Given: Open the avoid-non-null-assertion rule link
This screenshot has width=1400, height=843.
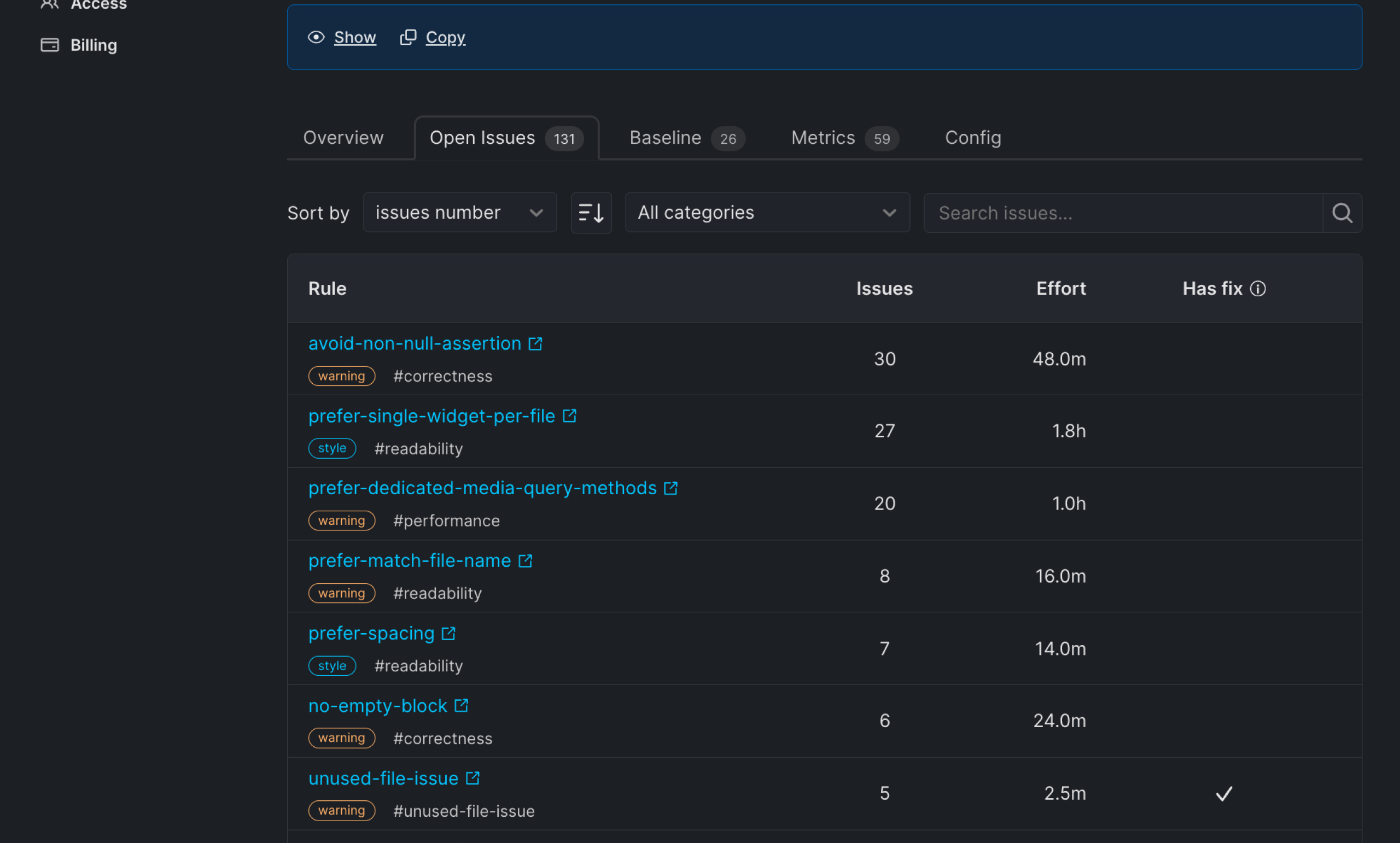Looking at the screenshot, I should (x=415, y=344).
